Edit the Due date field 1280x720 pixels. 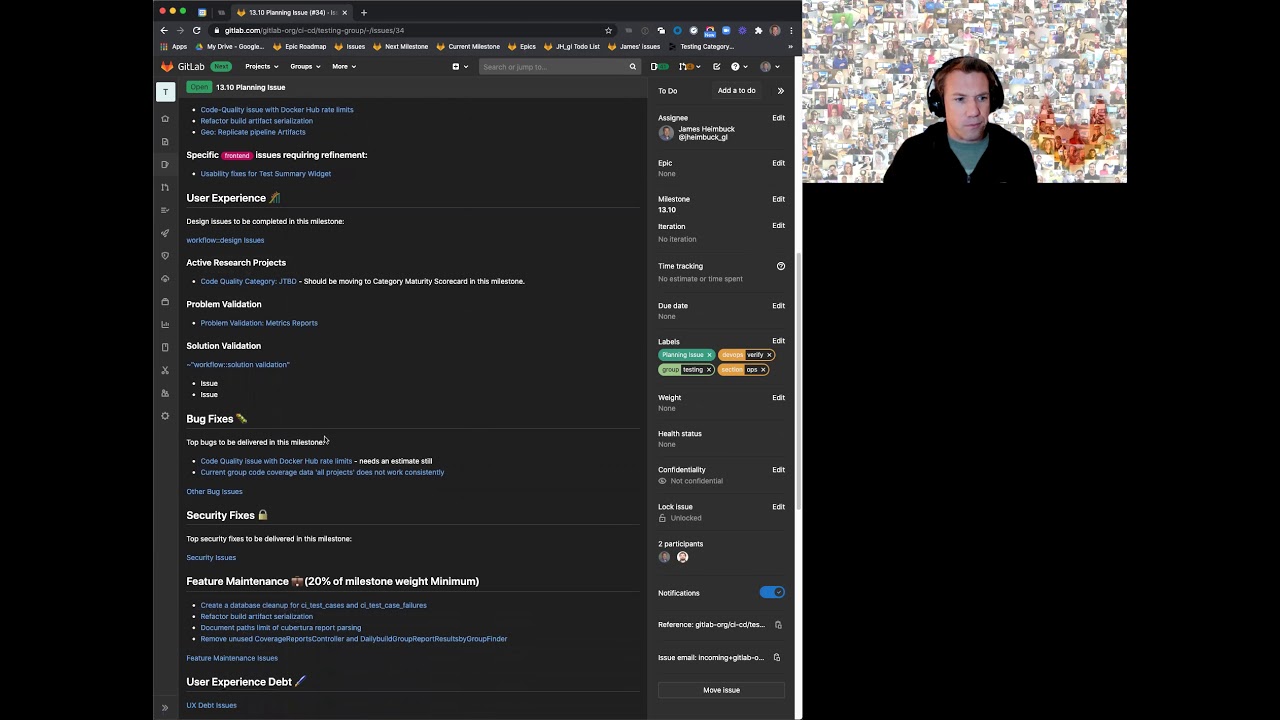(x=778, y=306)
